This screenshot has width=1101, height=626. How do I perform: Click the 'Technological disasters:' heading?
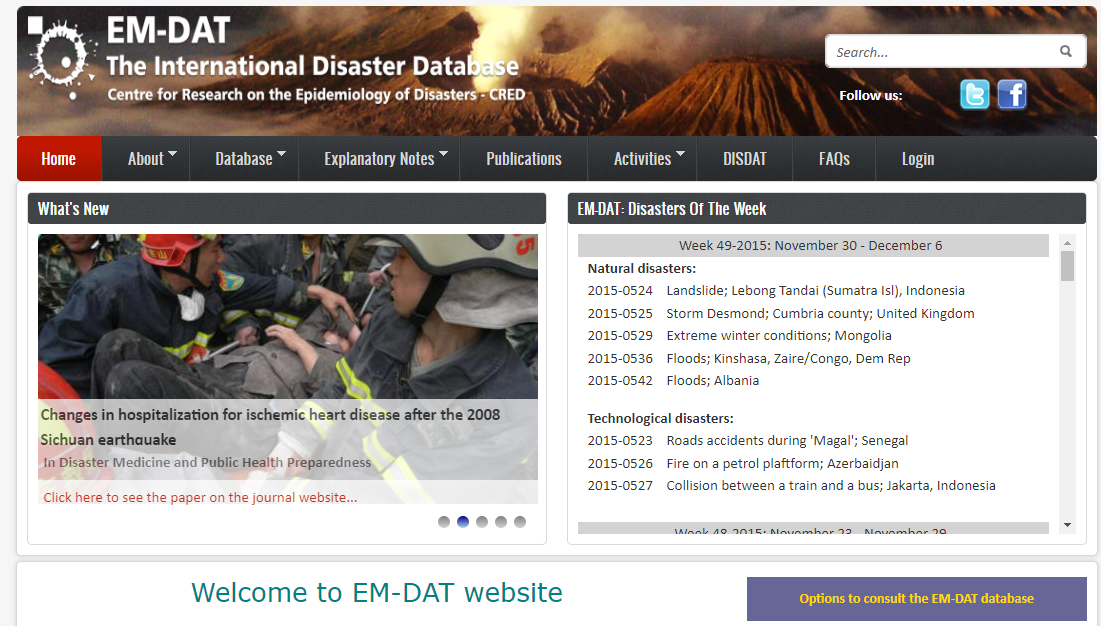pyautogui.click(x=660, y=418)
